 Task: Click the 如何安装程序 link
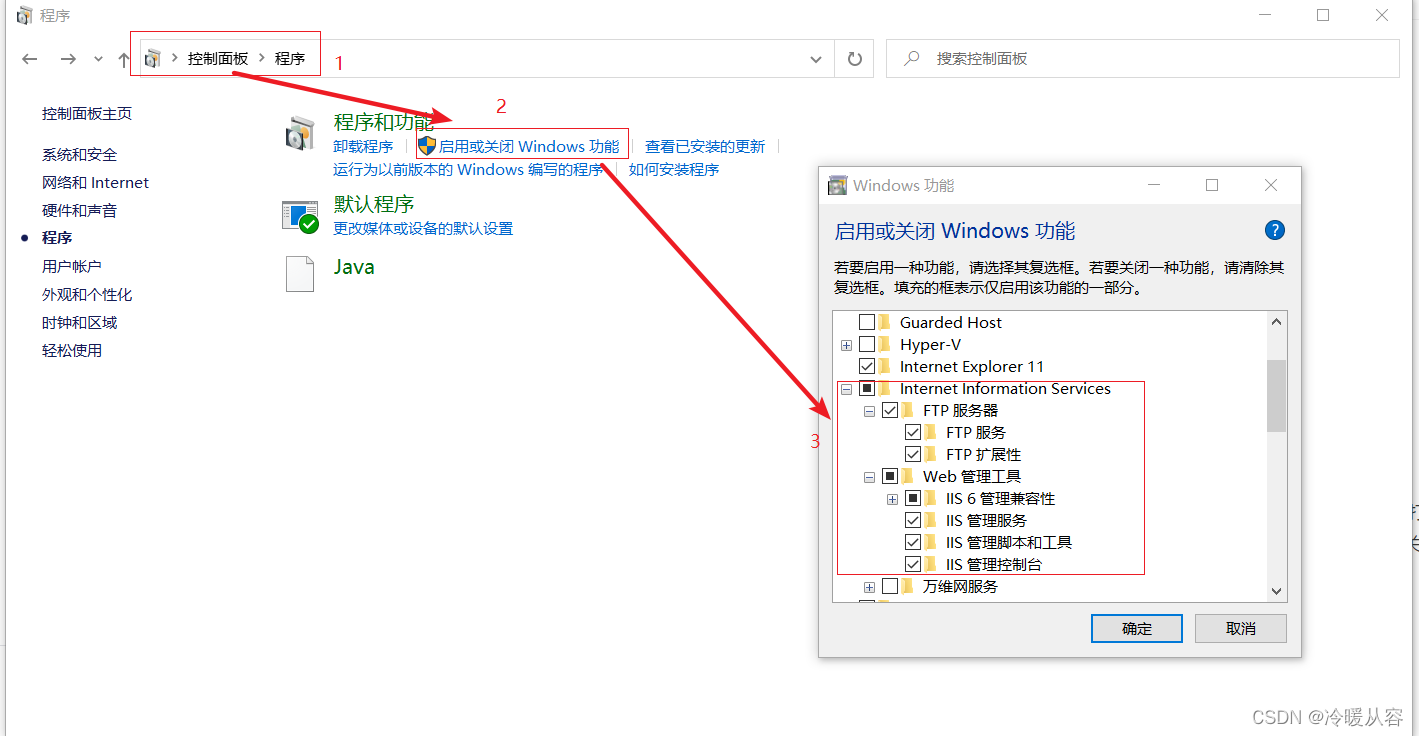pos(674,170)
